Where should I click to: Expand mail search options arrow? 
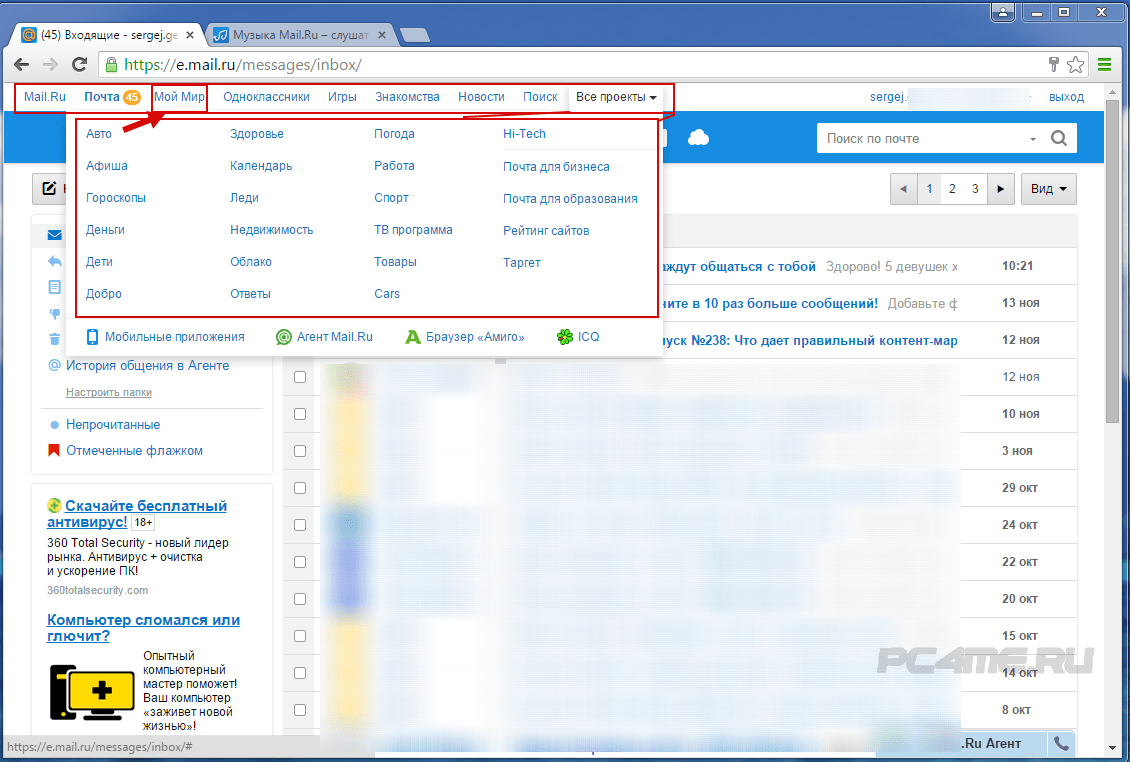click(1032, 139)
